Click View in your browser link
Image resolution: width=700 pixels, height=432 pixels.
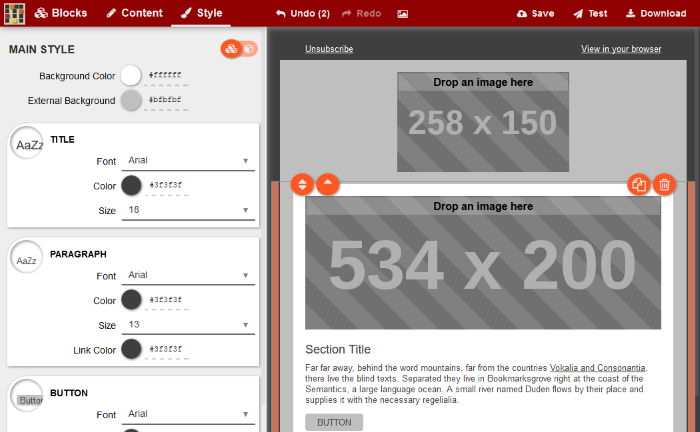pos(621,49)
